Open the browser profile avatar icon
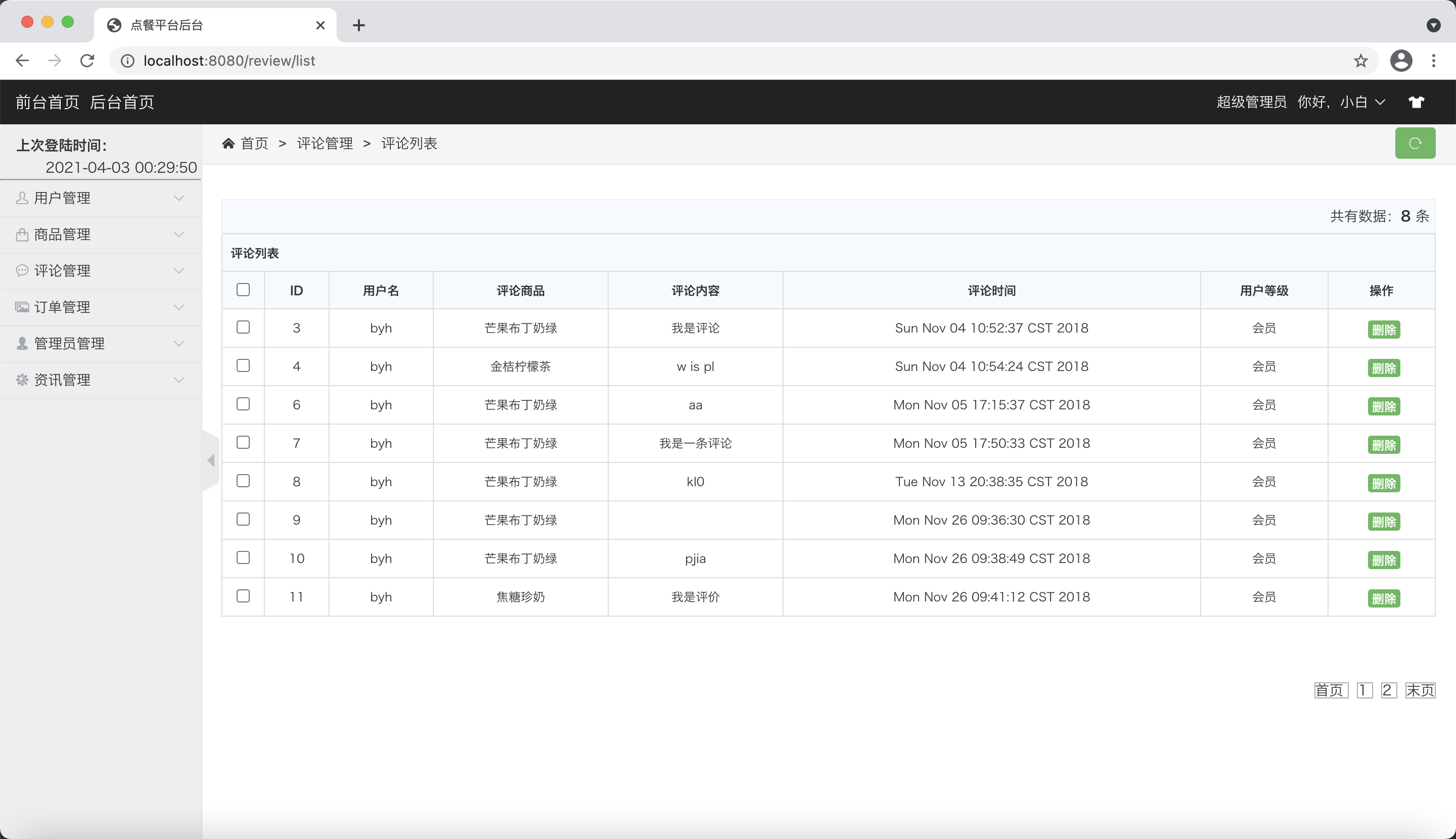The image size is (1456, 839). pos(1401,61)
